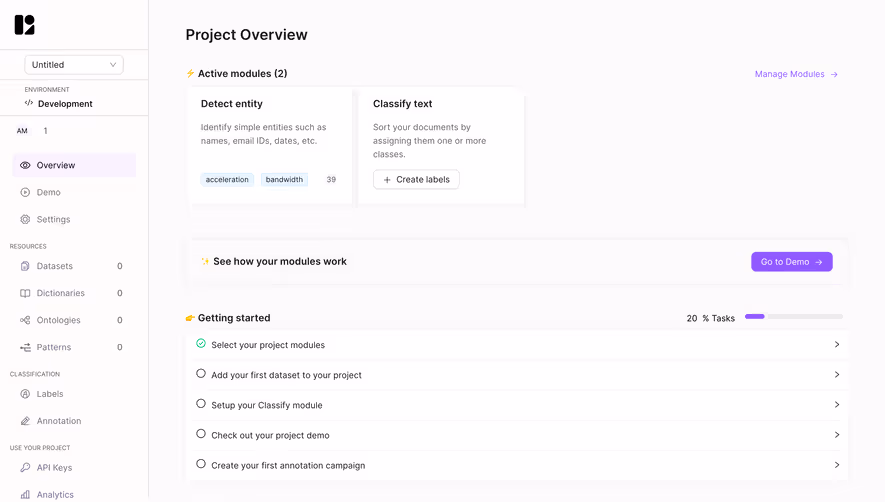Open Labels in the sidebar
The width and height of the screenshot is (885, 502).
74,394
